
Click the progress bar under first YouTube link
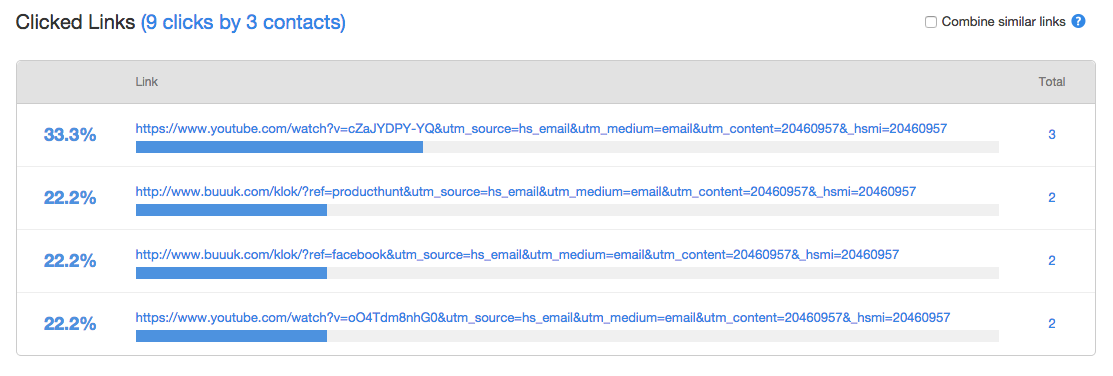(x=567, y=147)
